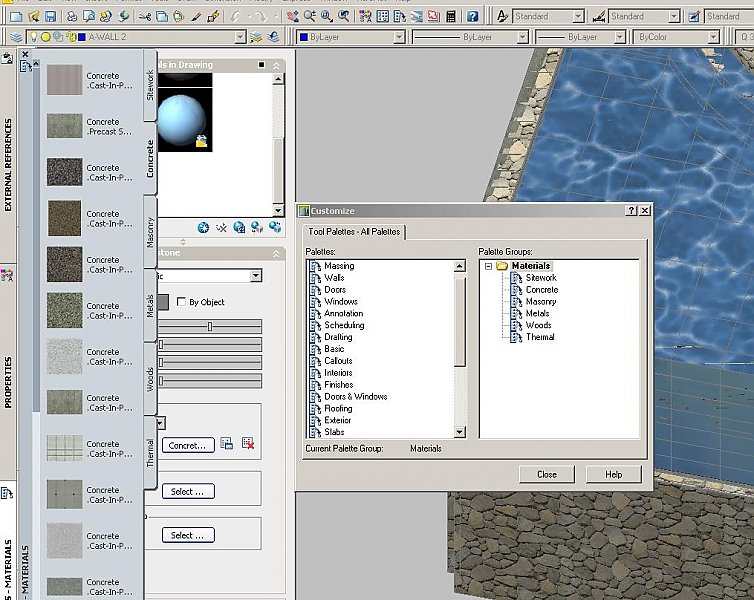
Task: Select the Masonry palette icon in Palette Groups
Action: coord(517,302)
